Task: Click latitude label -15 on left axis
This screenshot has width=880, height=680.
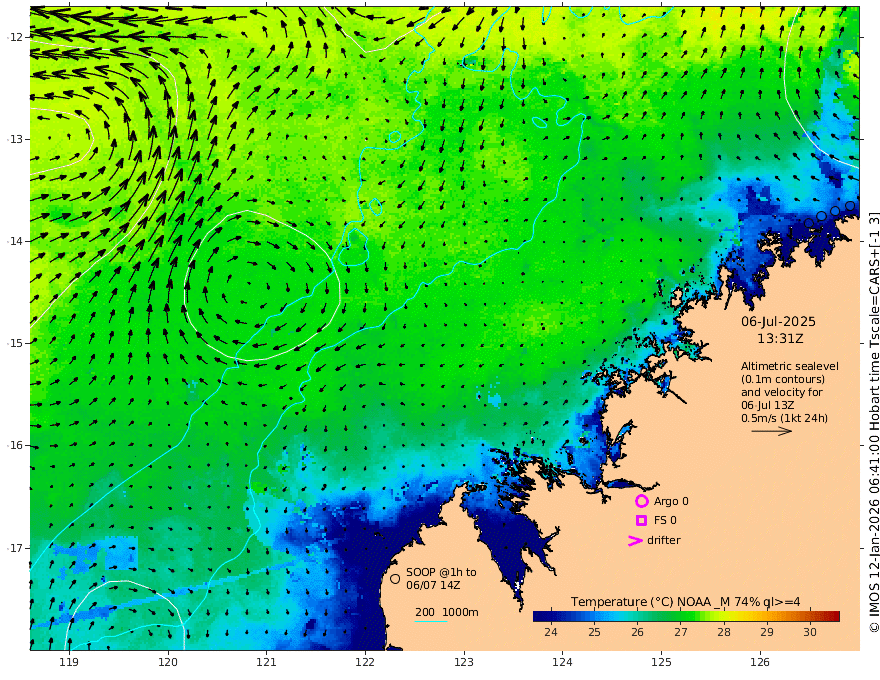Action: click(16, 343)
